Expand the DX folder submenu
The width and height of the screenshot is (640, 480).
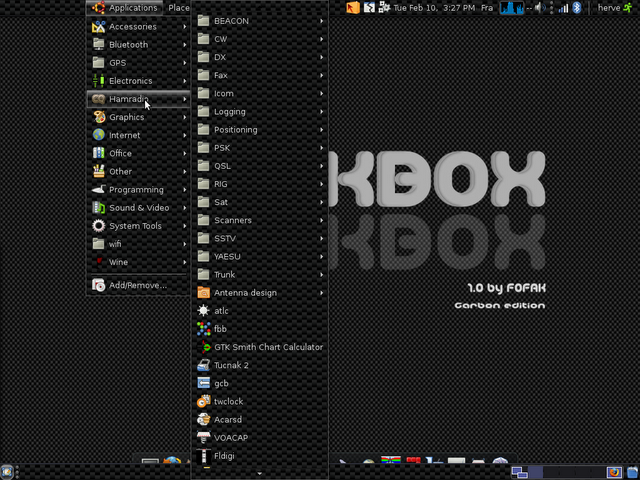pyautogui.click(x=260, y=57)
